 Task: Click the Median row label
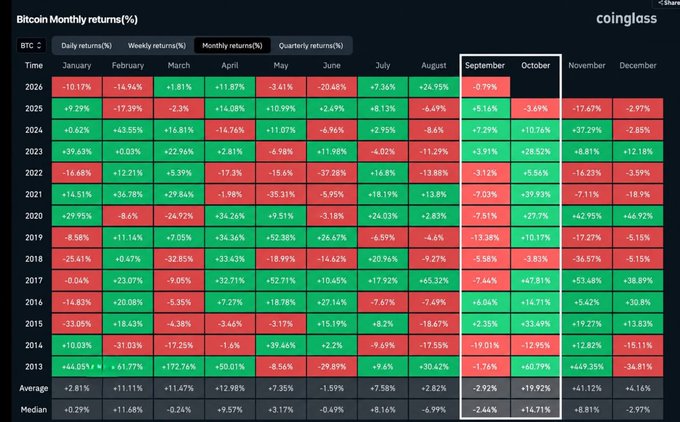(33, 409)
